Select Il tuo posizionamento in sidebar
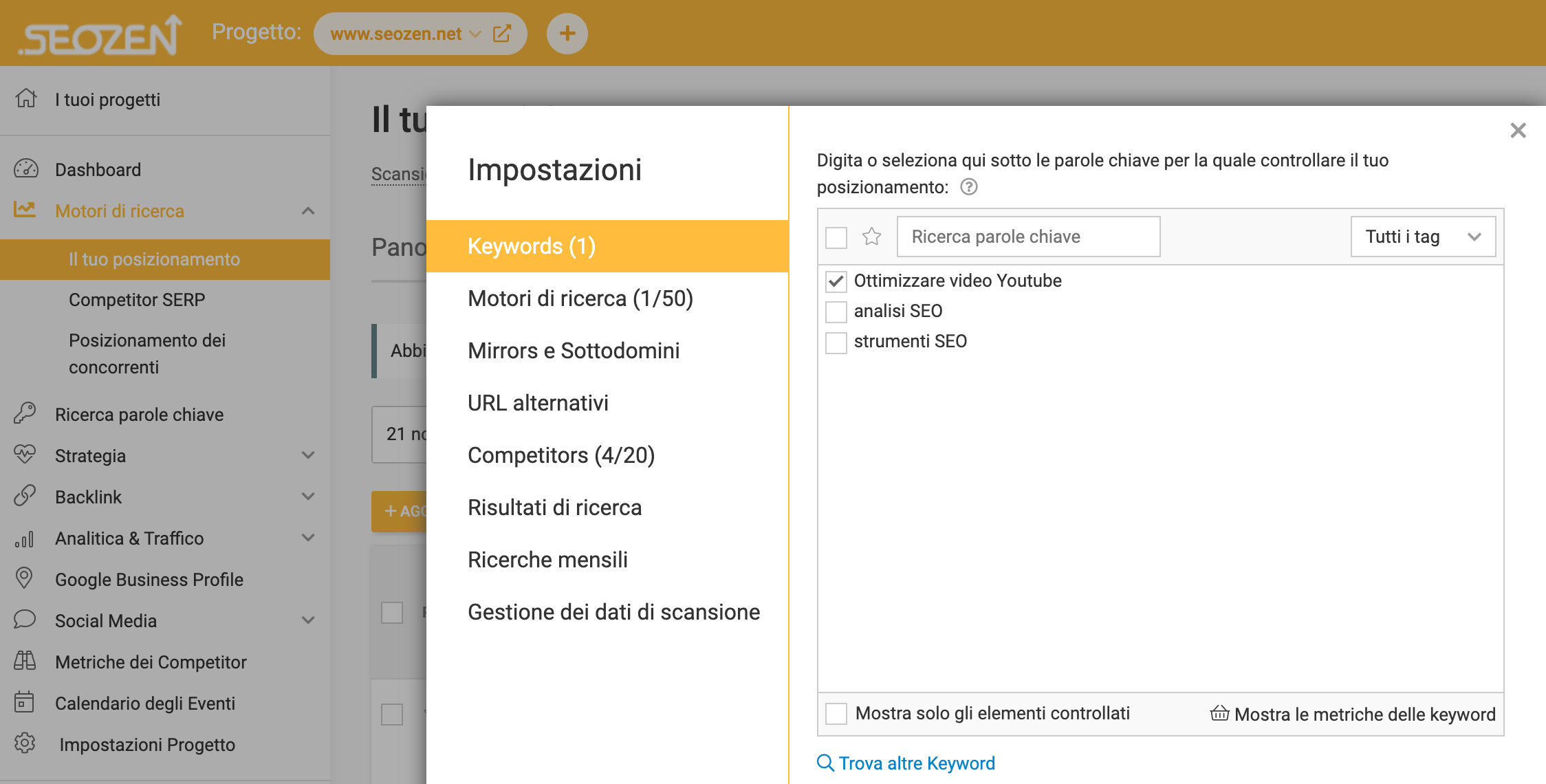Image resolution: width=1546 pixels, height=784 pixels. (165, 259)
